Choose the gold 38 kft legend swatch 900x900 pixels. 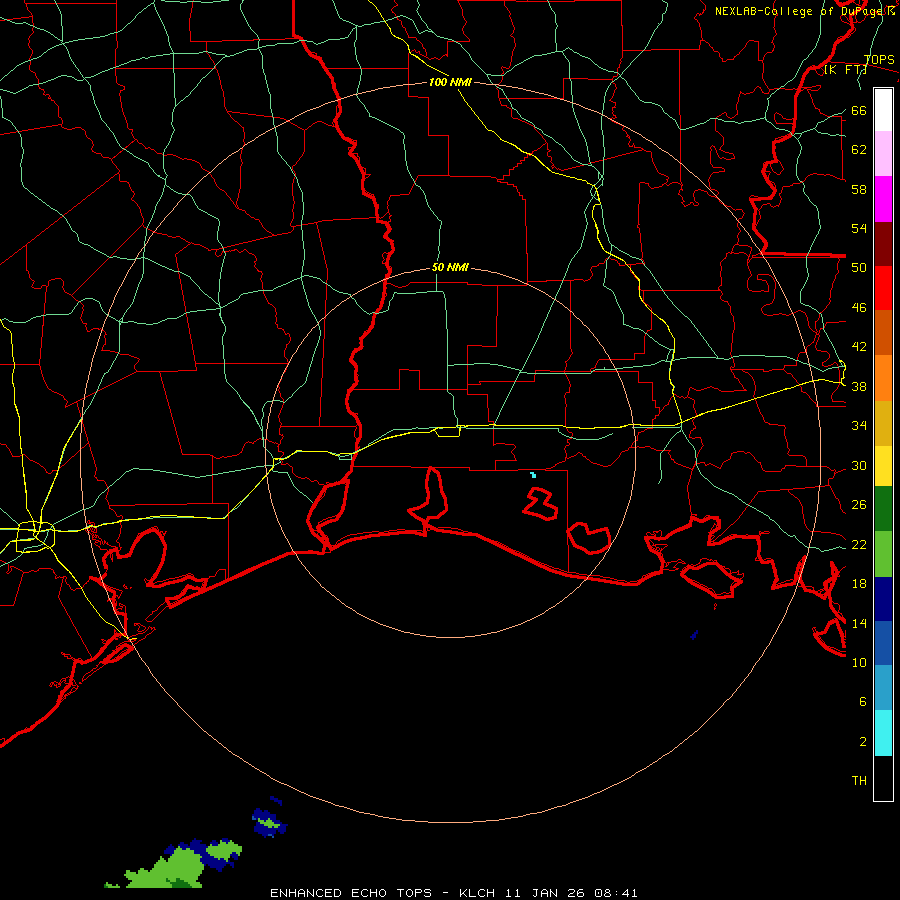(883, 423)
